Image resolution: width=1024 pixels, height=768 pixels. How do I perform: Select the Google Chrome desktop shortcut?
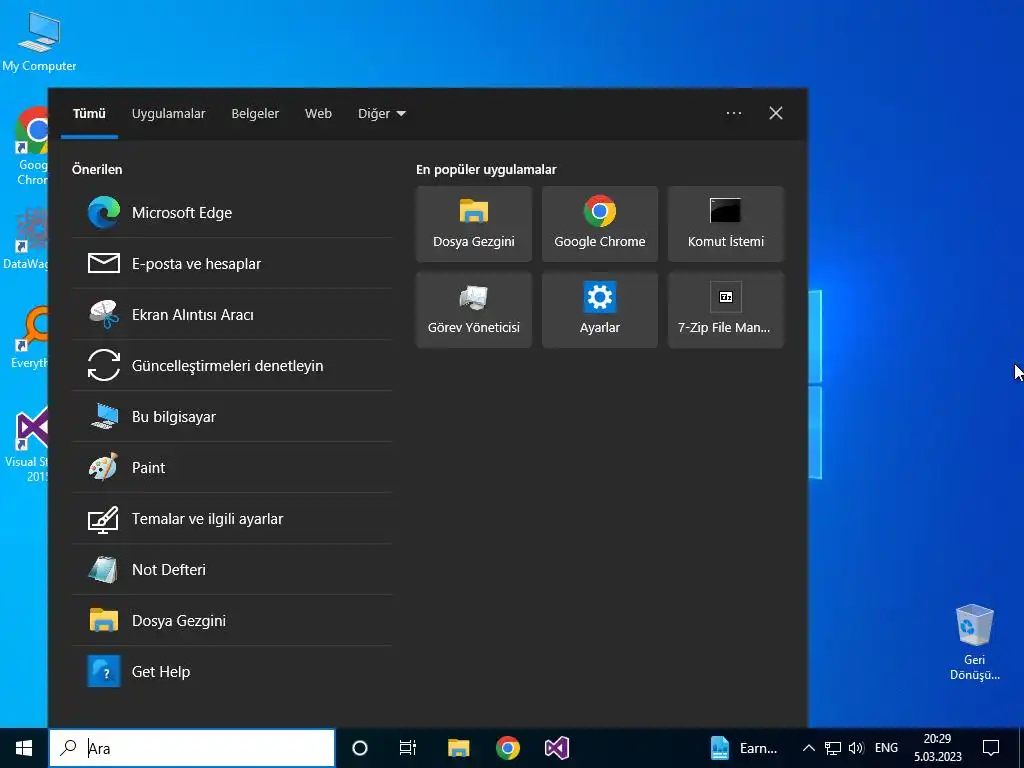point(31,146)
